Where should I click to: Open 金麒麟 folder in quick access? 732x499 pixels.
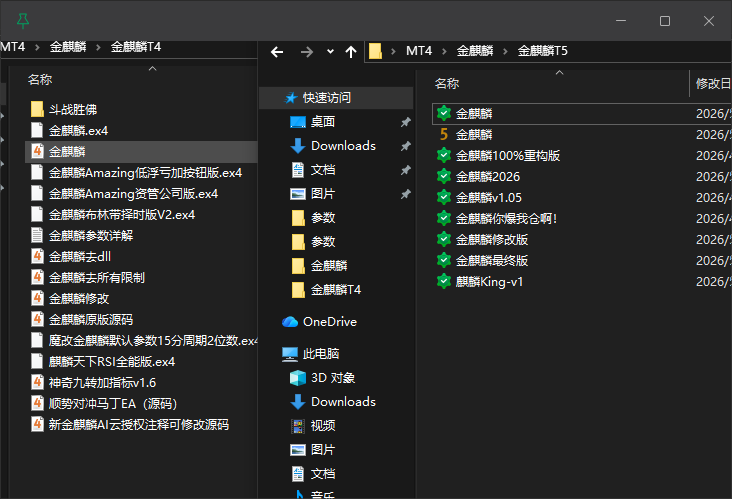pos(329,266)
